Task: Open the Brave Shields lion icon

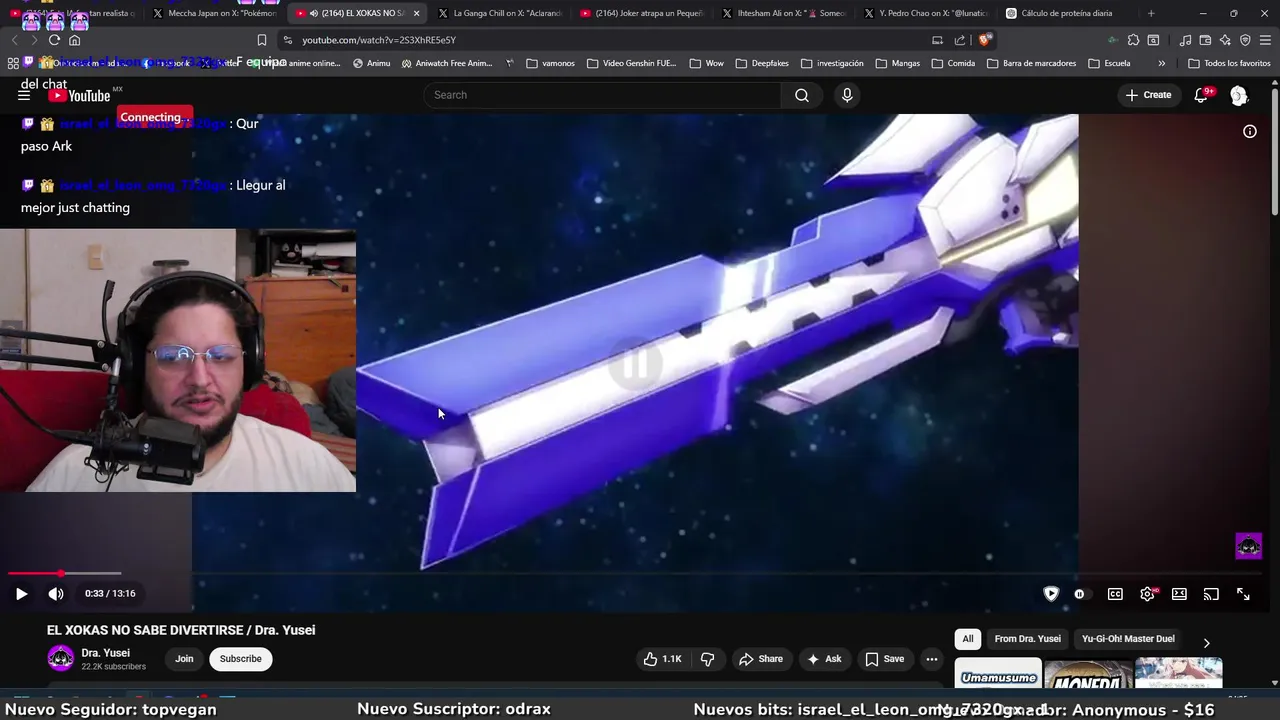Action: pyautogui.click(x=985, y=40)
